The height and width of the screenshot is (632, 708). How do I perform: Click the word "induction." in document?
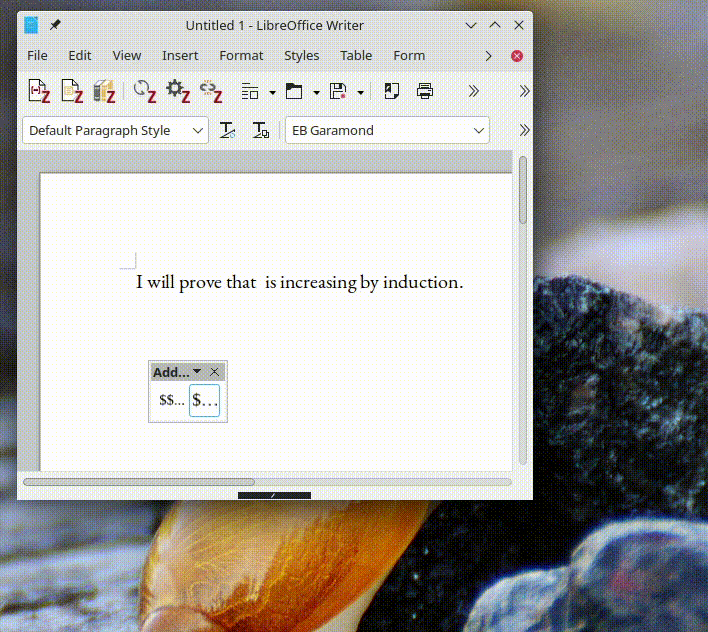click(x=423, y=283)
